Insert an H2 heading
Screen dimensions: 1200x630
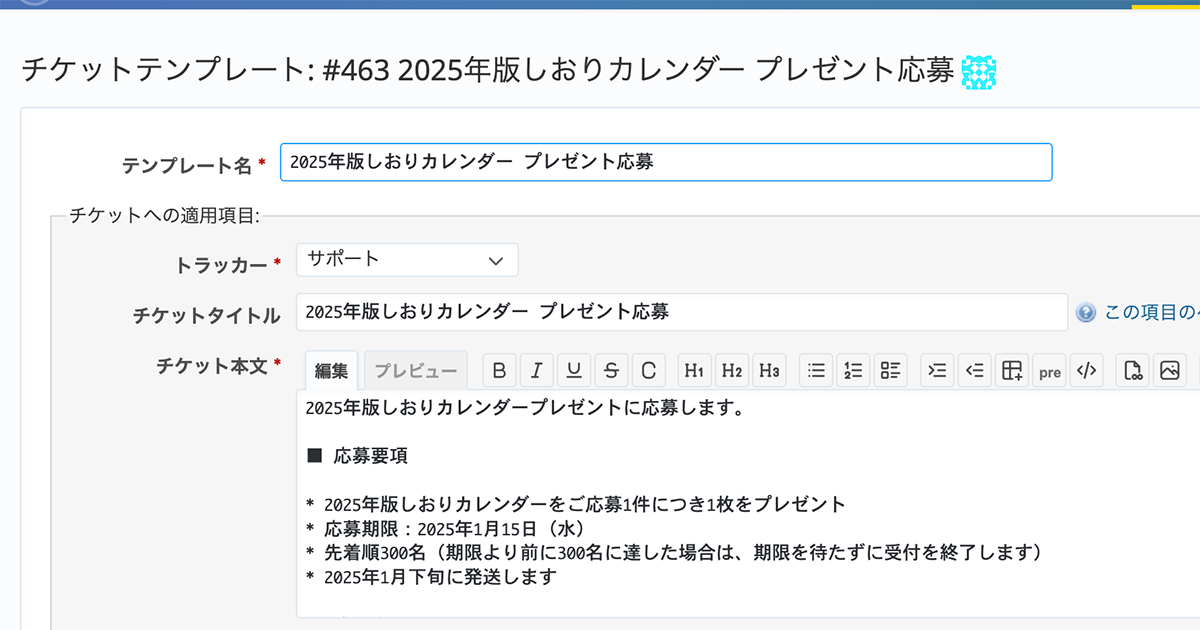pyautogui.click(x=731, y=370)
